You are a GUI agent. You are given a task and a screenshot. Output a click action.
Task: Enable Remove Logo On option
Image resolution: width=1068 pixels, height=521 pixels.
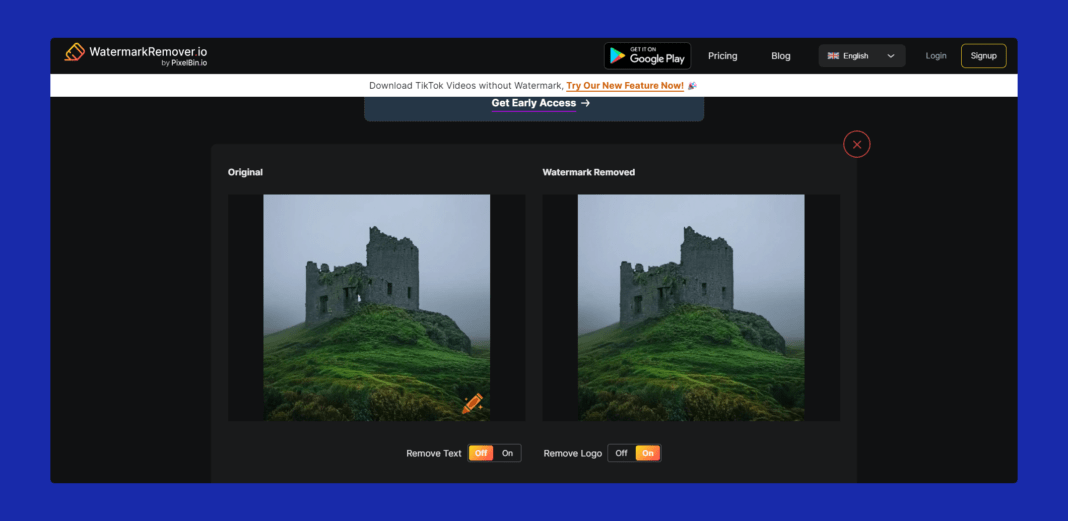point(648,453)
